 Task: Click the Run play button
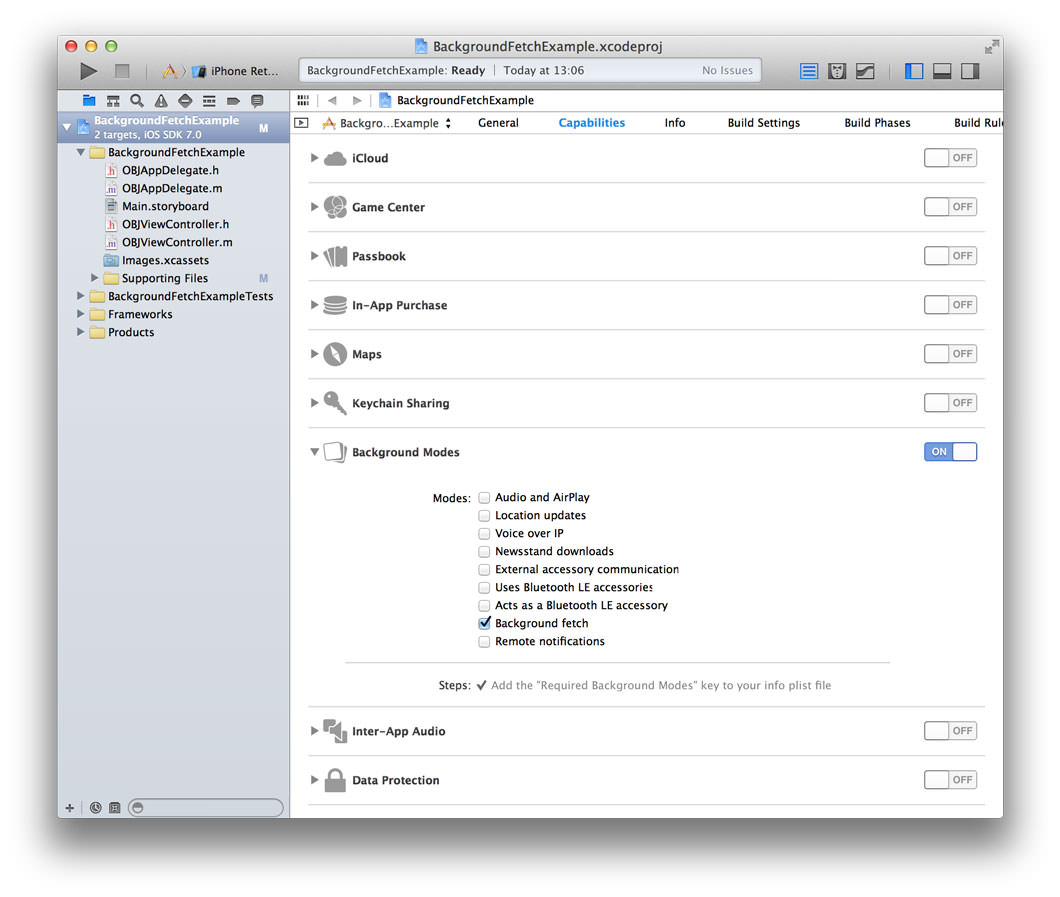(89, 71)
